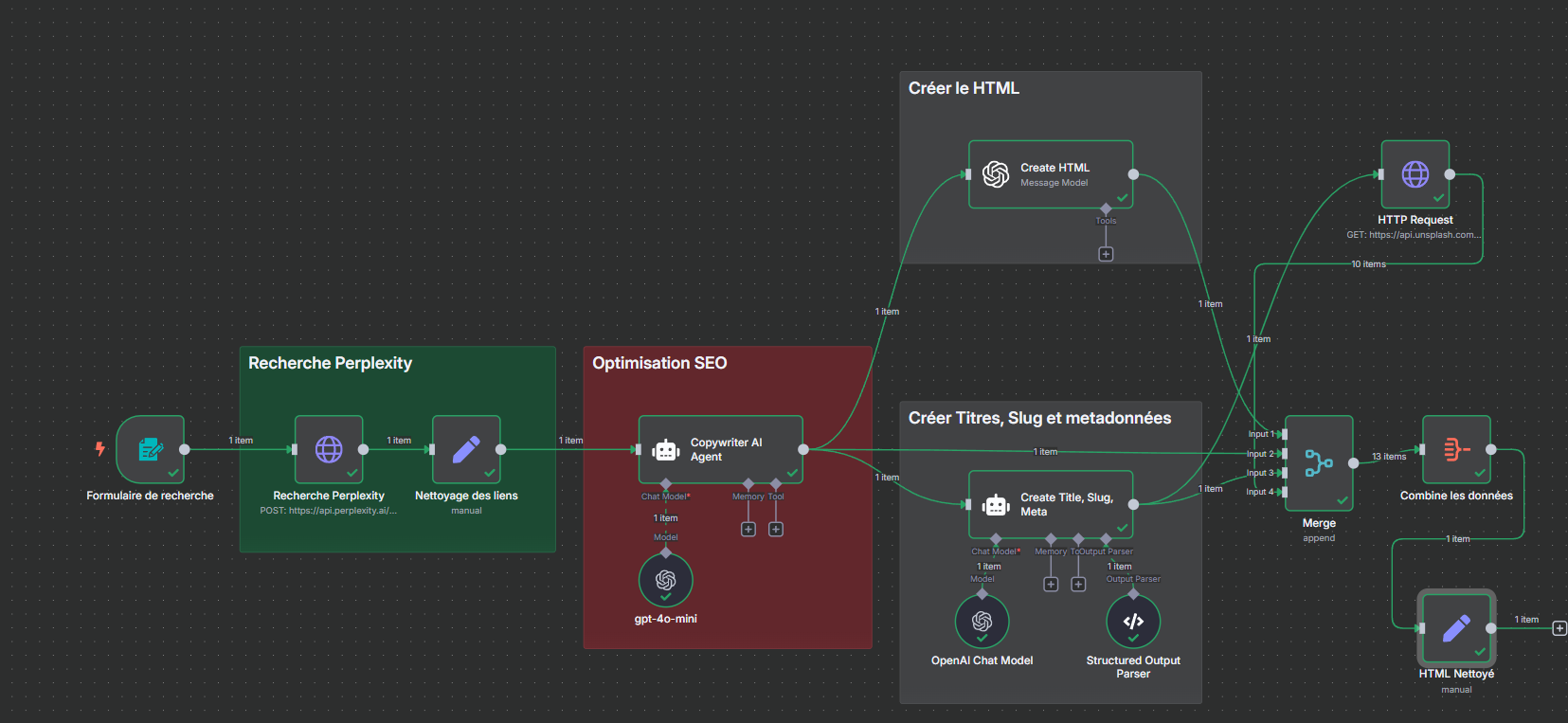Open the Copywriter AI Agent robot node

tap(720, 449)
